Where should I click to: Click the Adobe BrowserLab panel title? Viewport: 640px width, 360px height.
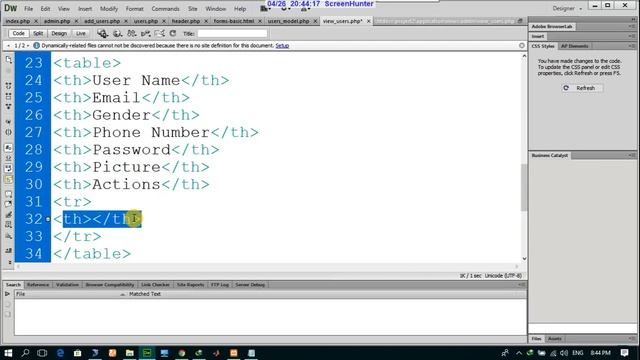[x=552, y=27]
